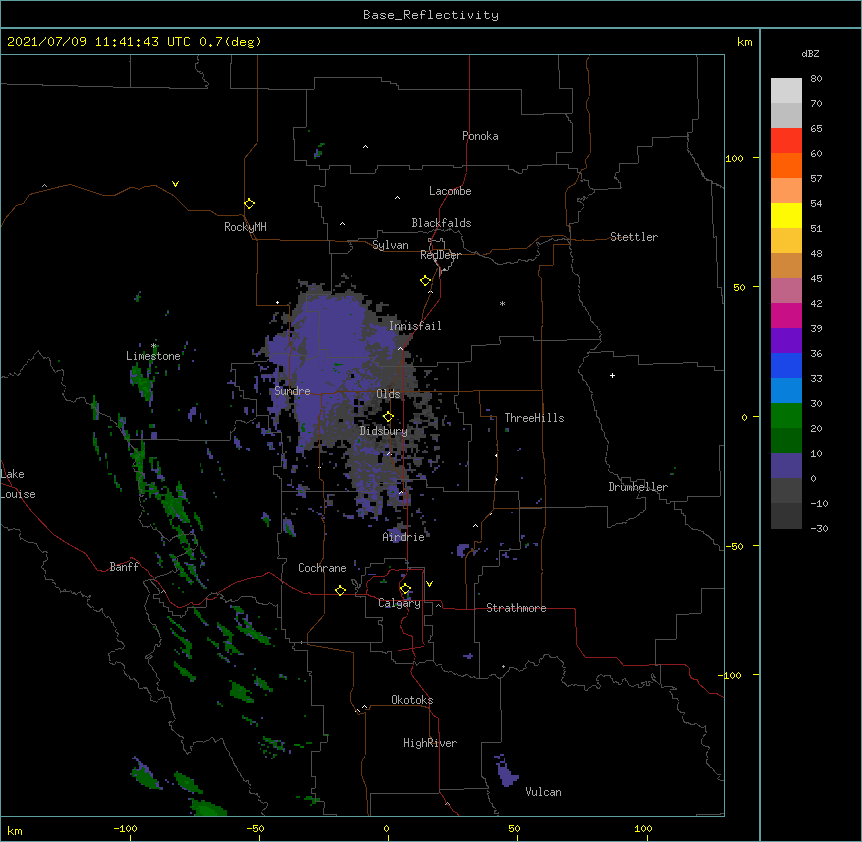Click the yellow diamond marker above Calgary label

coord(405,589)
